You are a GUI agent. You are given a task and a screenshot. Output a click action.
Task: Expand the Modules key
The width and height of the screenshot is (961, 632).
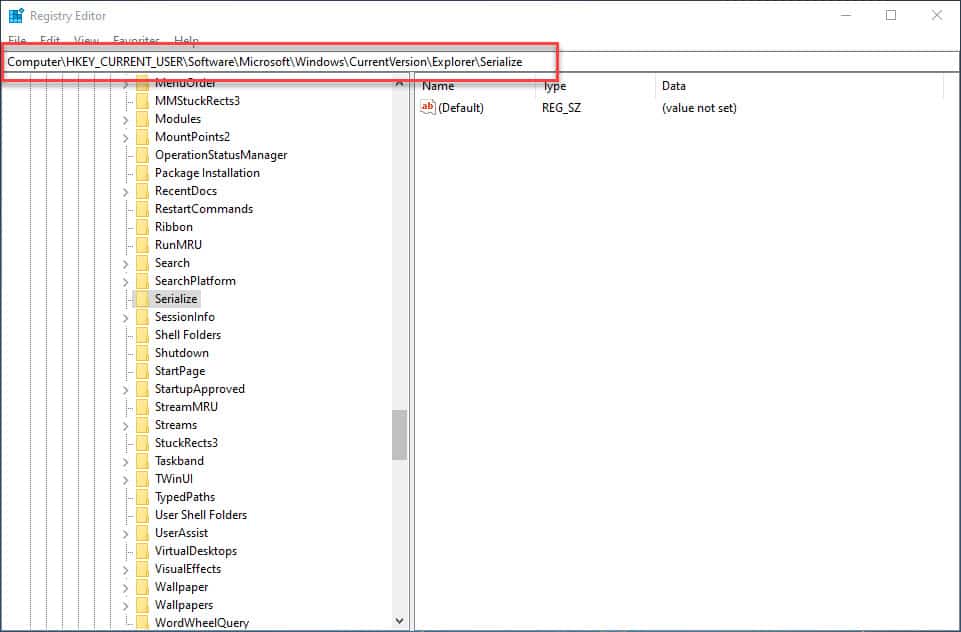[x=126, y=120]
